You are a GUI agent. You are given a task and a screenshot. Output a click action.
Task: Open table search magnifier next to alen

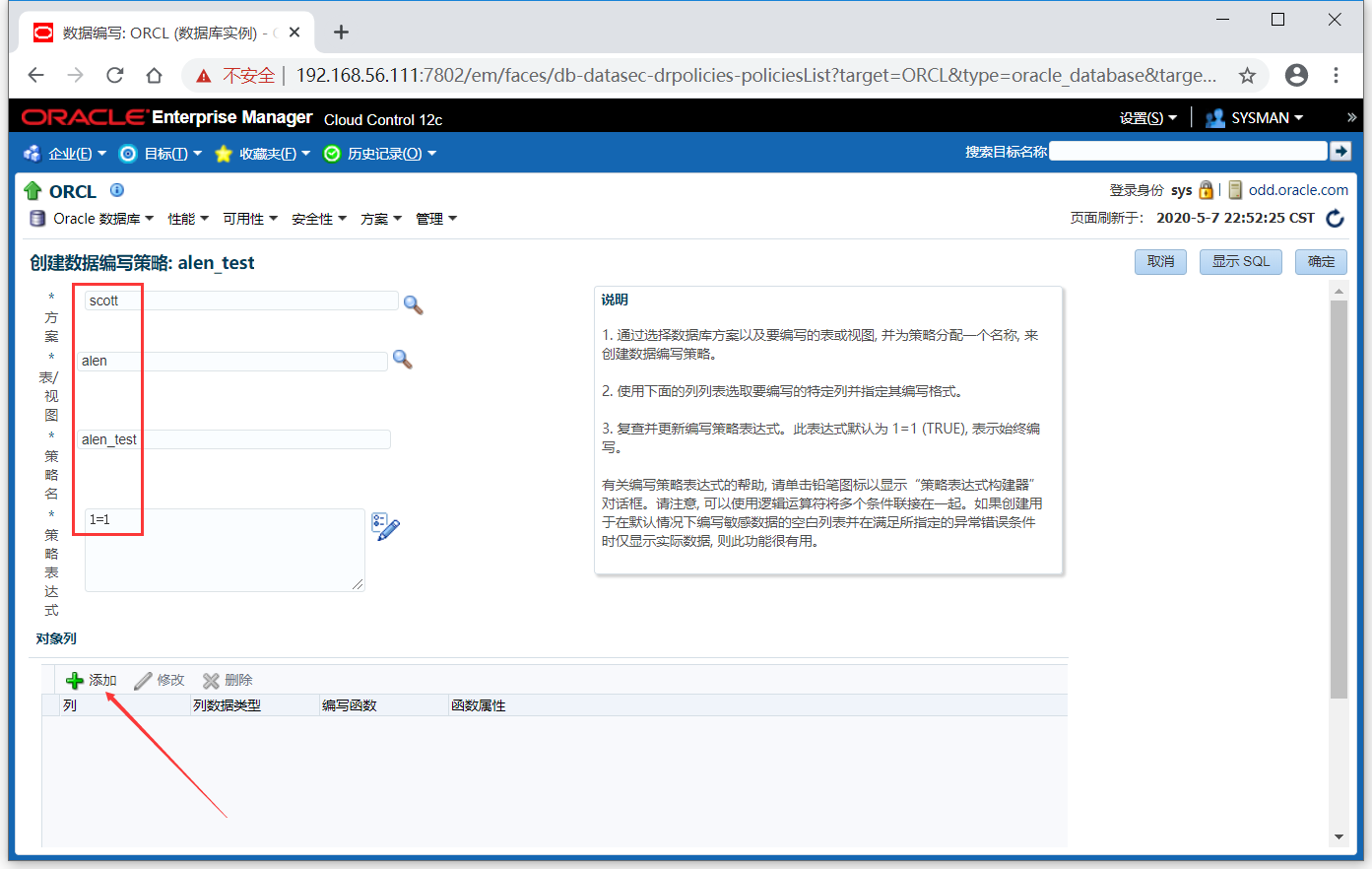coord(402,359)
